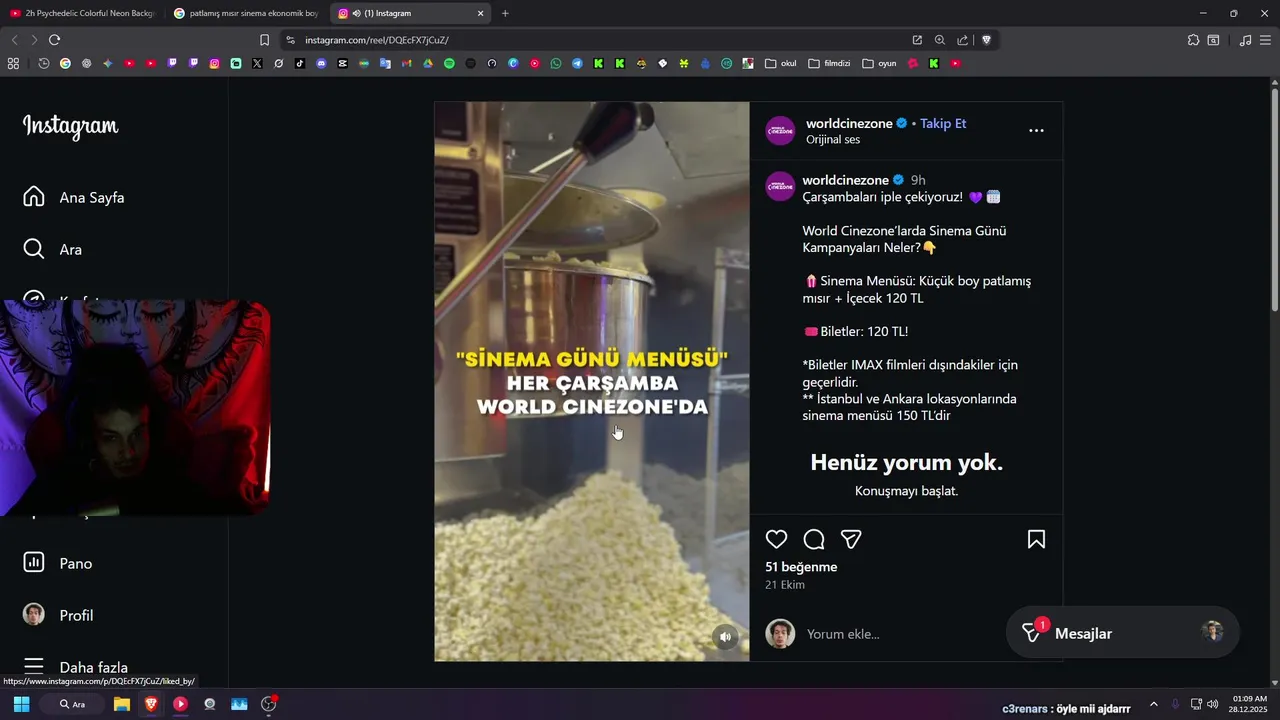Bookmark this page in address bar
Viewport: 1280px width, 720px height.
264,40
